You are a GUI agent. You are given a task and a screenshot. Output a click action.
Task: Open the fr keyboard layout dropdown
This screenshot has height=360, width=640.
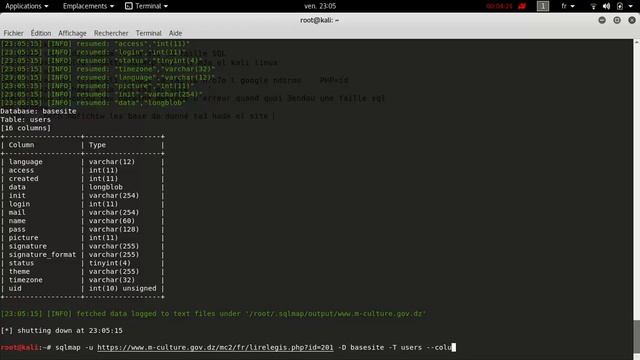point(568,6)
